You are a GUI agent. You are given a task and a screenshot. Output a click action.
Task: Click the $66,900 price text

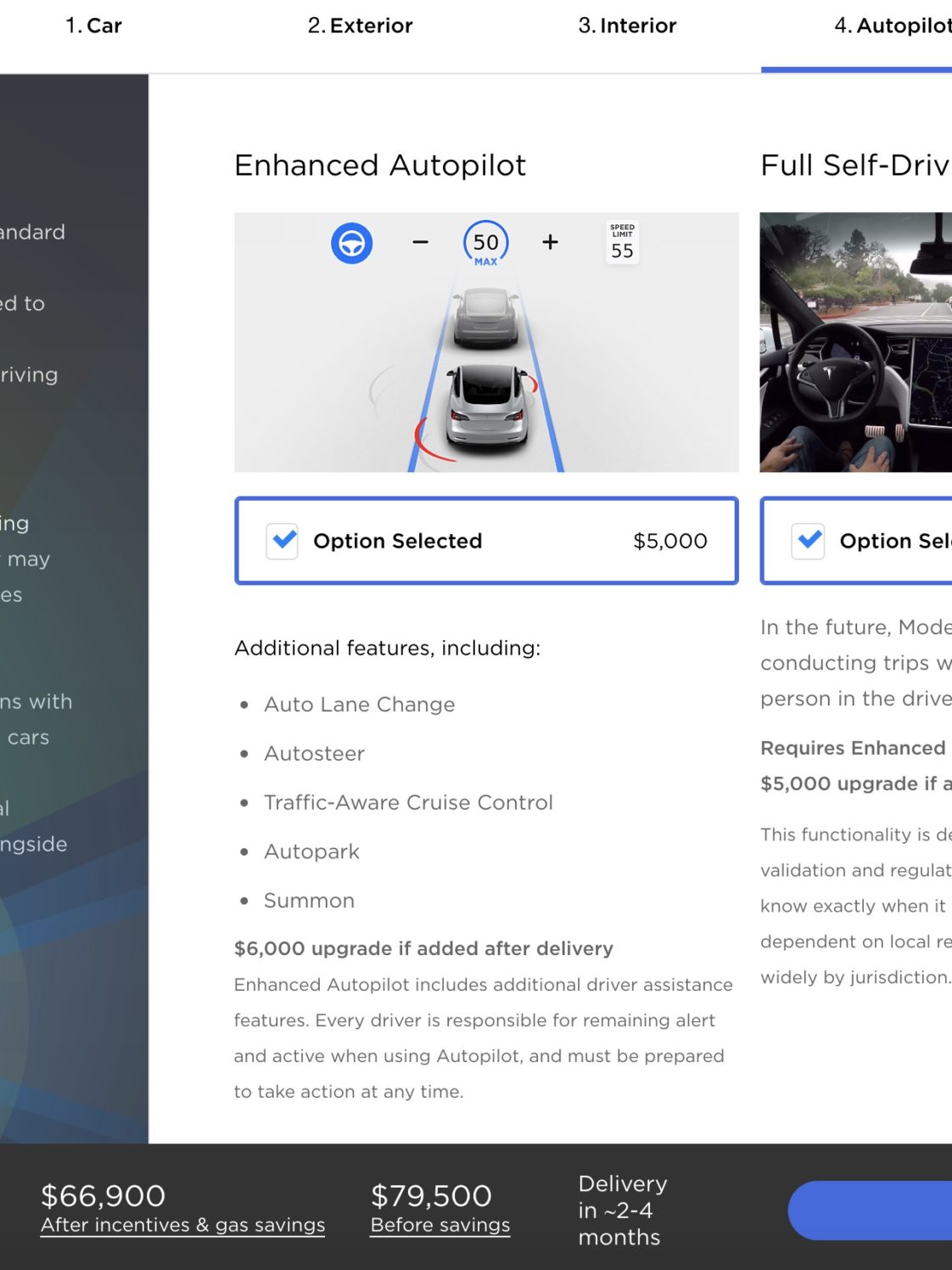point(104,1195)
